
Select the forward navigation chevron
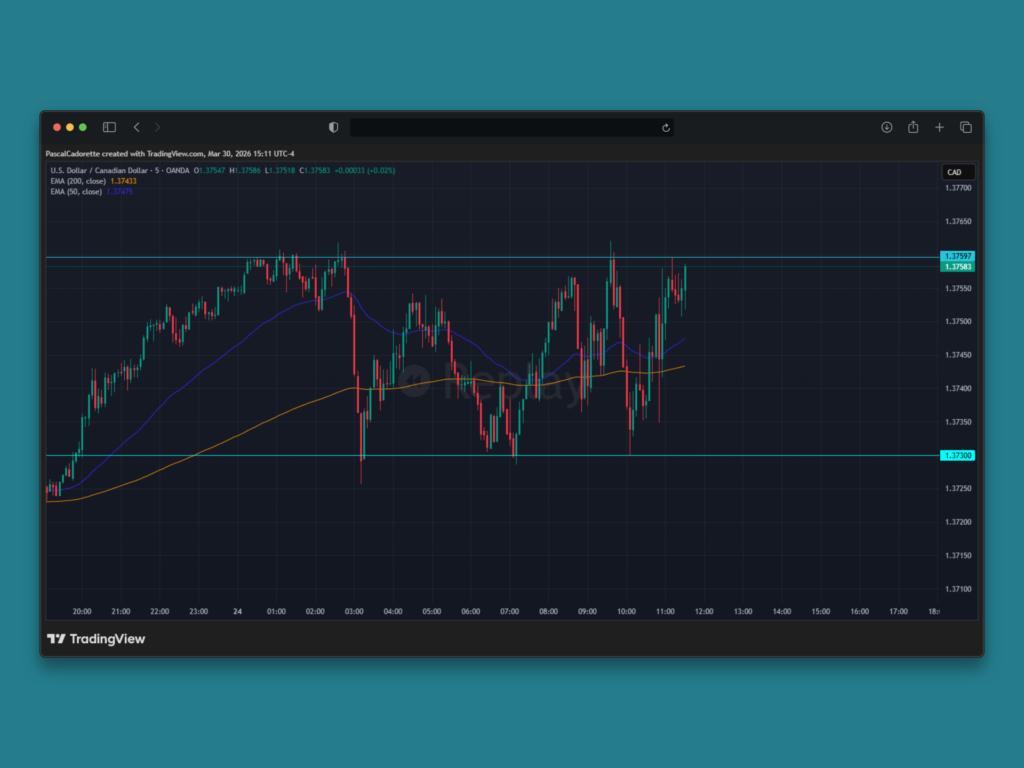pyautogui.click(x=157, y=127)
